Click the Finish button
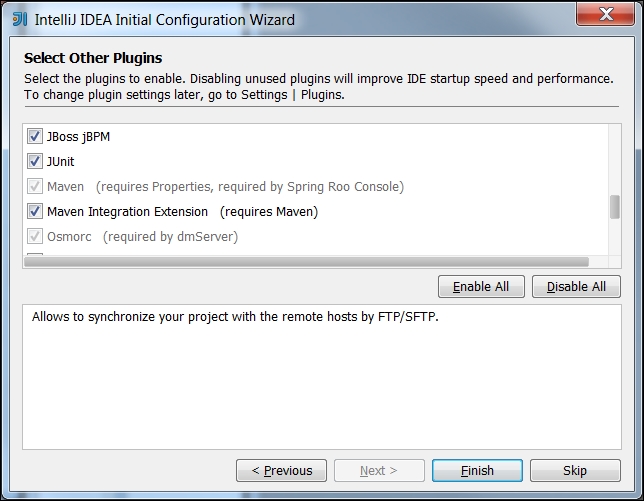 tap(477, 470)
